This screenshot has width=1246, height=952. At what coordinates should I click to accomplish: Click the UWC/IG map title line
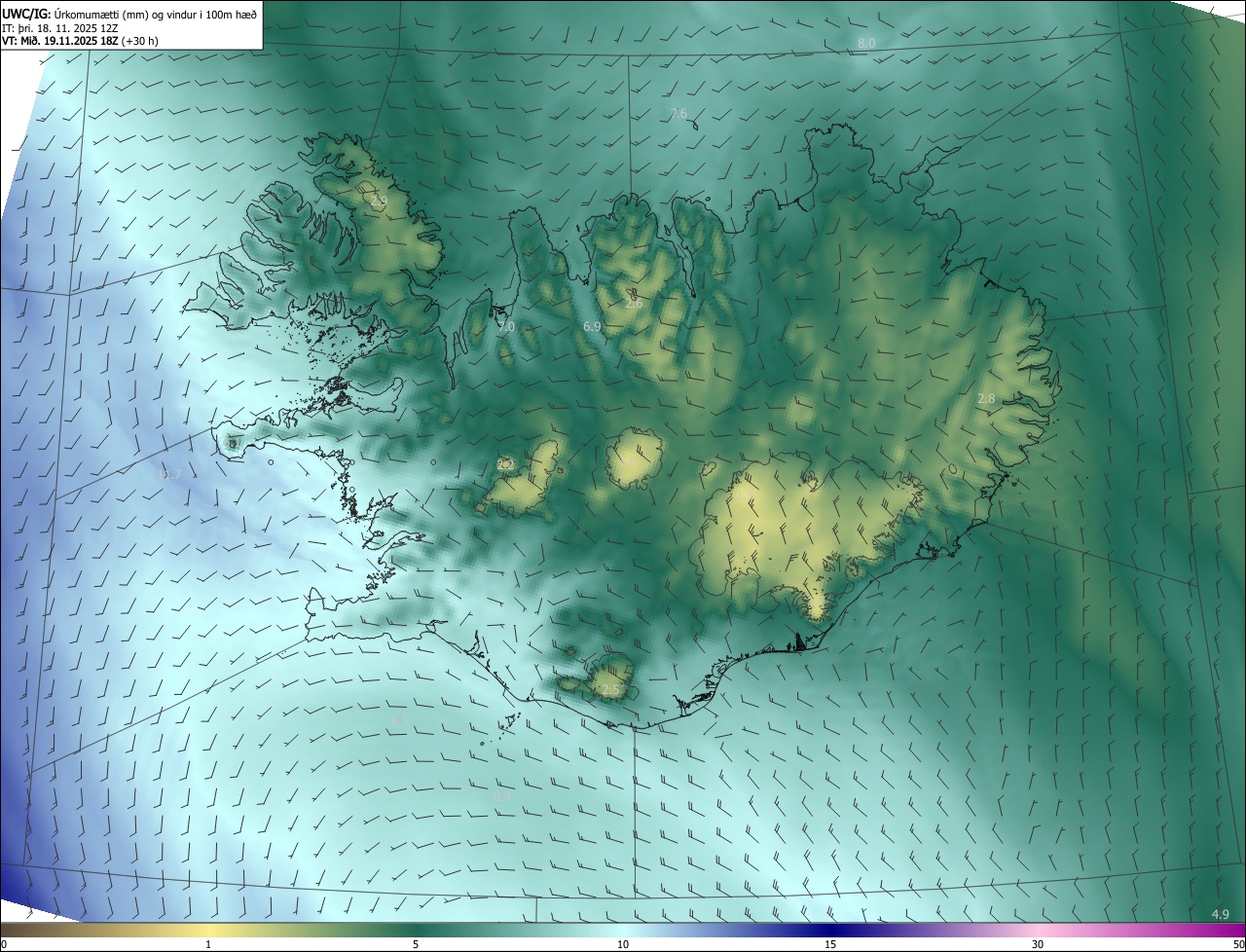[128, 14]
